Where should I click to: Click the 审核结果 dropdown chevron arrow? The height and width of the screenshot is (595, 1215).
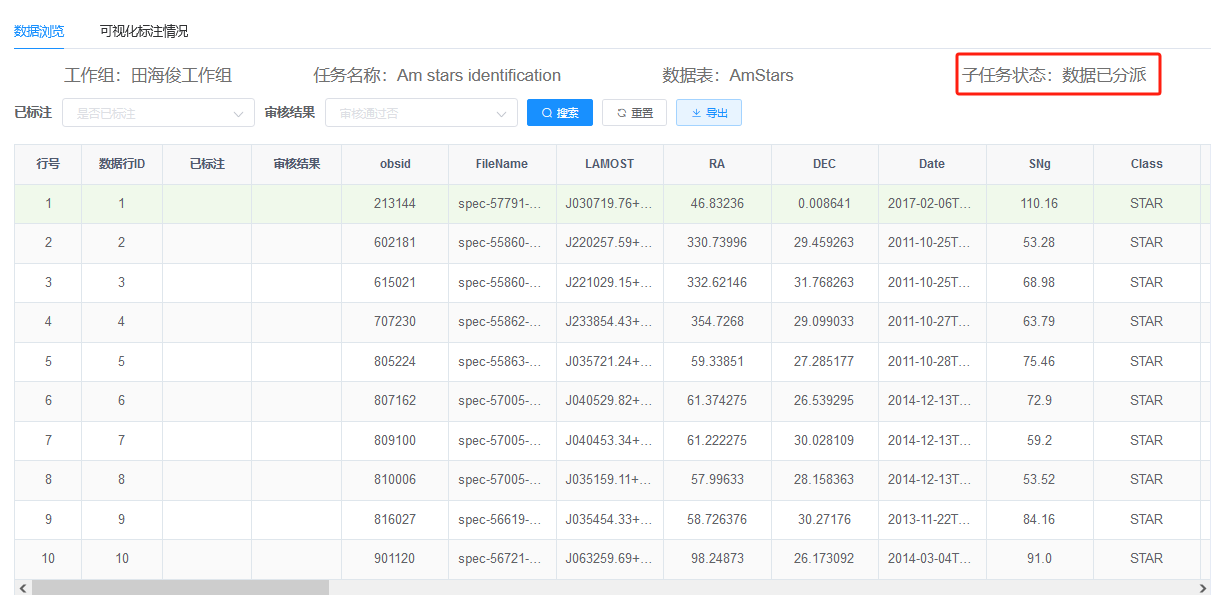click(501, 114)
